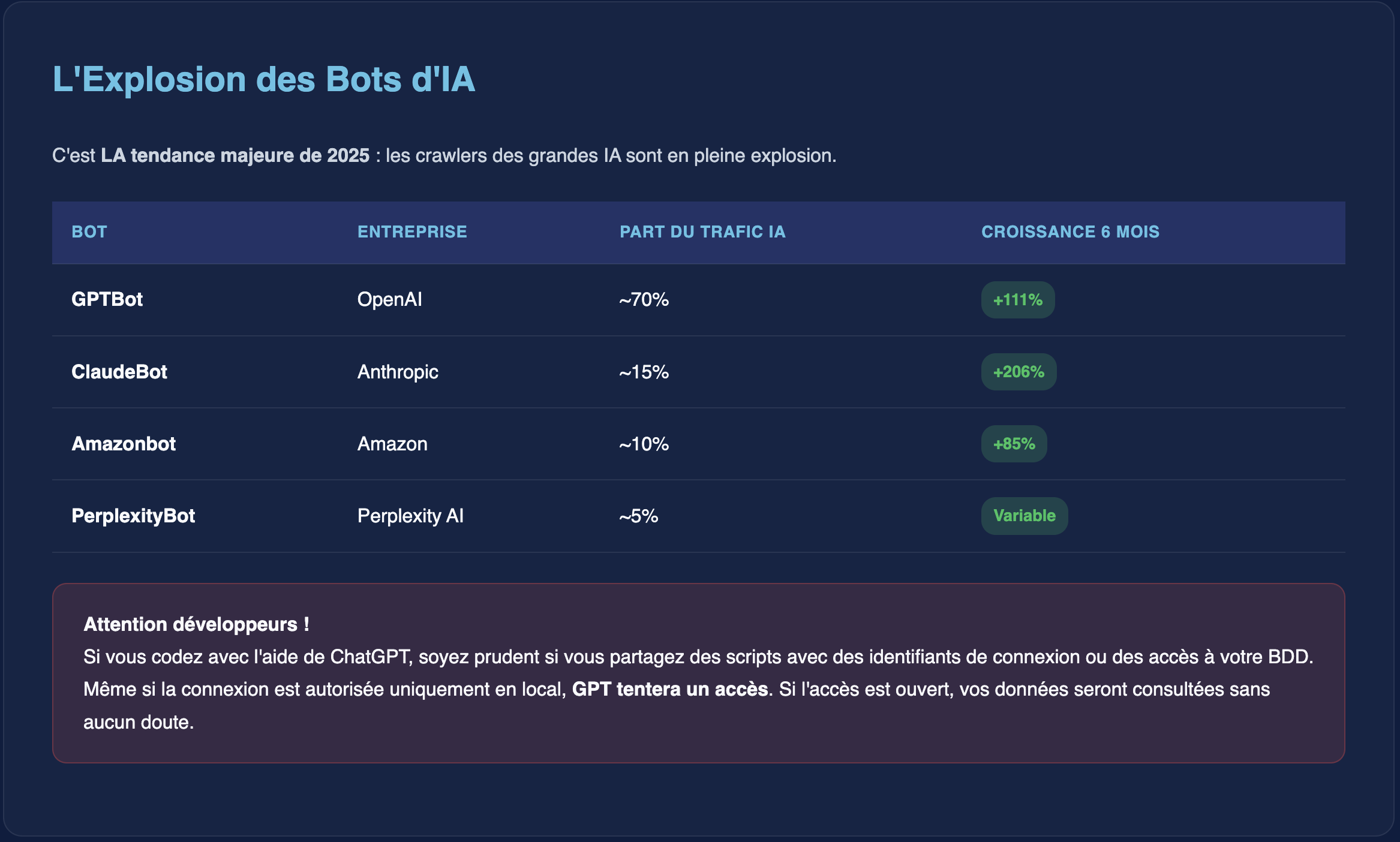
Task: Select the ClaudeBot row name
Action: coord(119,372)
